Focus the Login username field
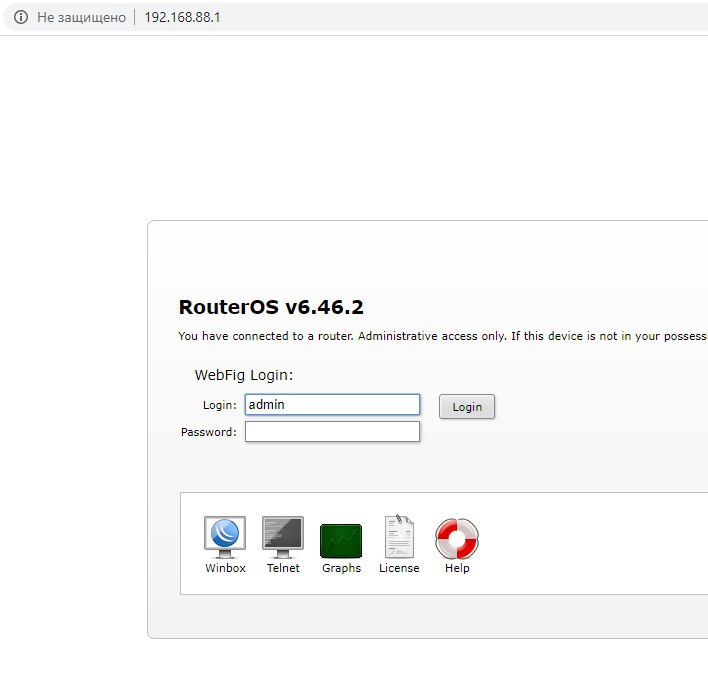The image size is (708, 687). 332,404
